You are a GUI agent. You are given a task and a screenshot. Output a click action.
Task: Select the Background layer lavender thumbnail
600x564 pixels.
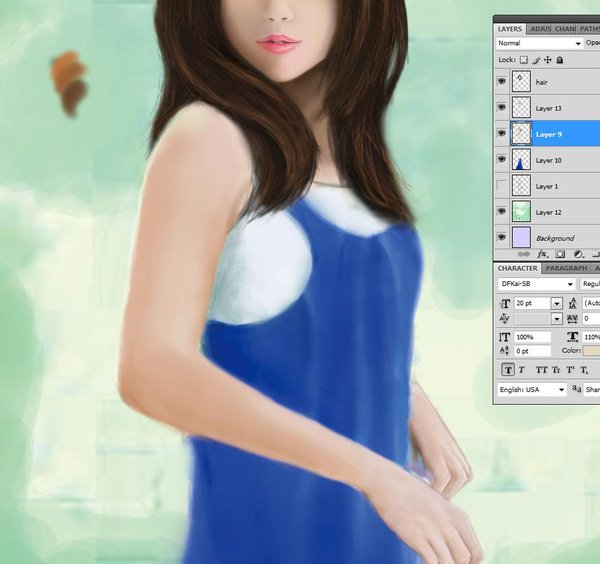(x=521, y=237)
